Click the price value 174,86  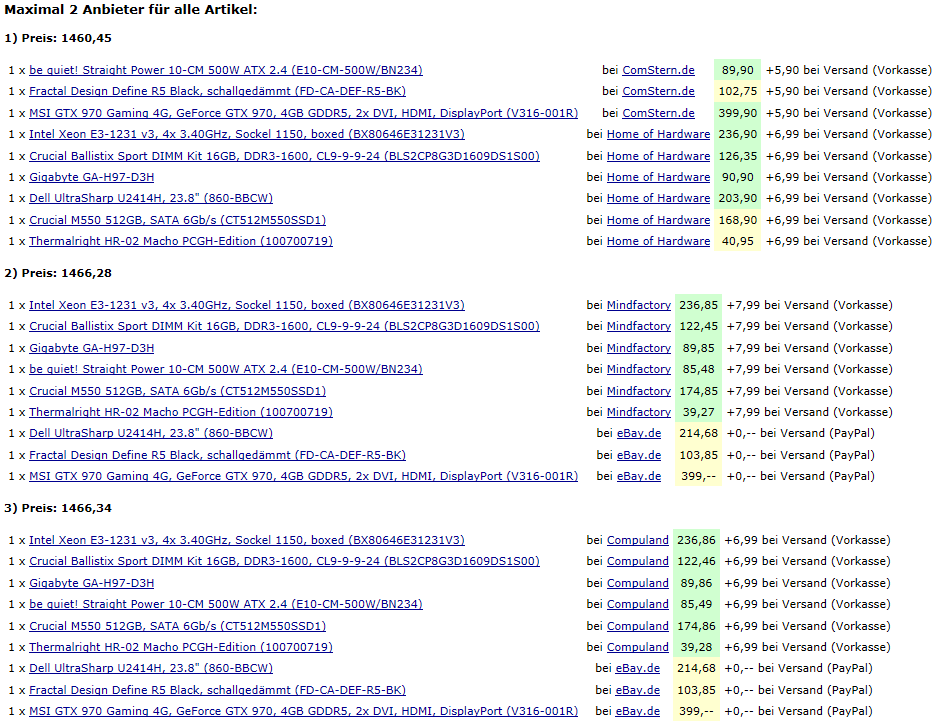point(696,626)
